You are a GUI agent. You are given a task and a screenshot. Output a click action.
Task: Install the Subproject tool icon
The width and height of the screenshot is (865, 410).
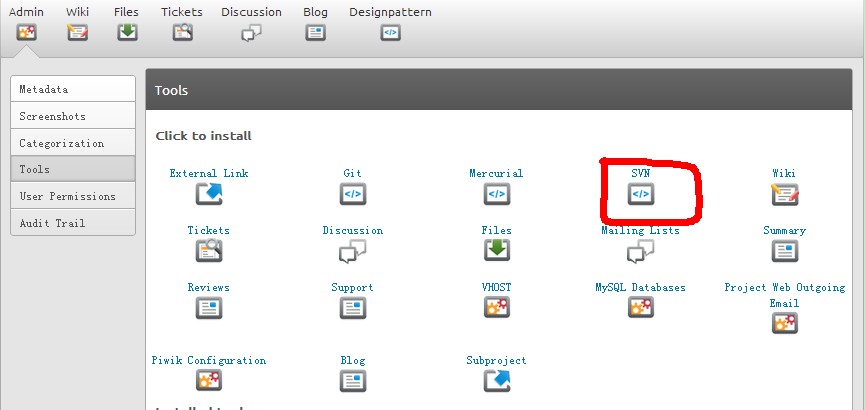[x=496, y=381]
